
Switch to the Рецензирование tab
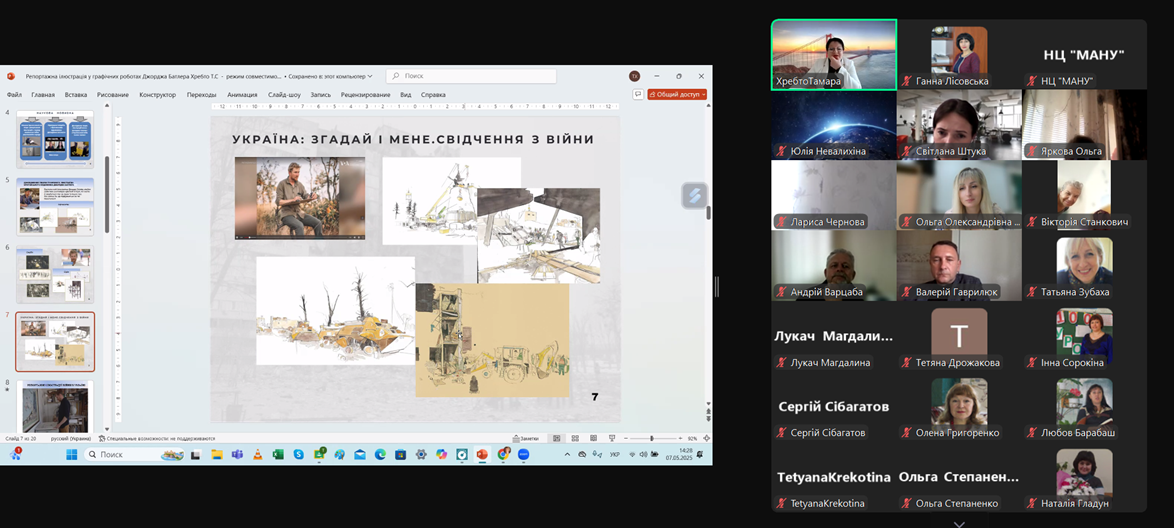tap(365, 95)
